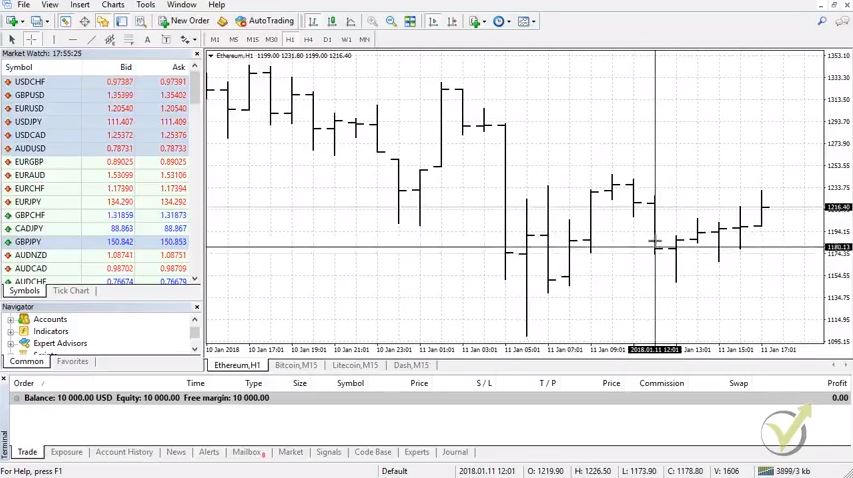853x478 pixels.
Task: Expand the Indicators tree node
Action: click(11, 332)
